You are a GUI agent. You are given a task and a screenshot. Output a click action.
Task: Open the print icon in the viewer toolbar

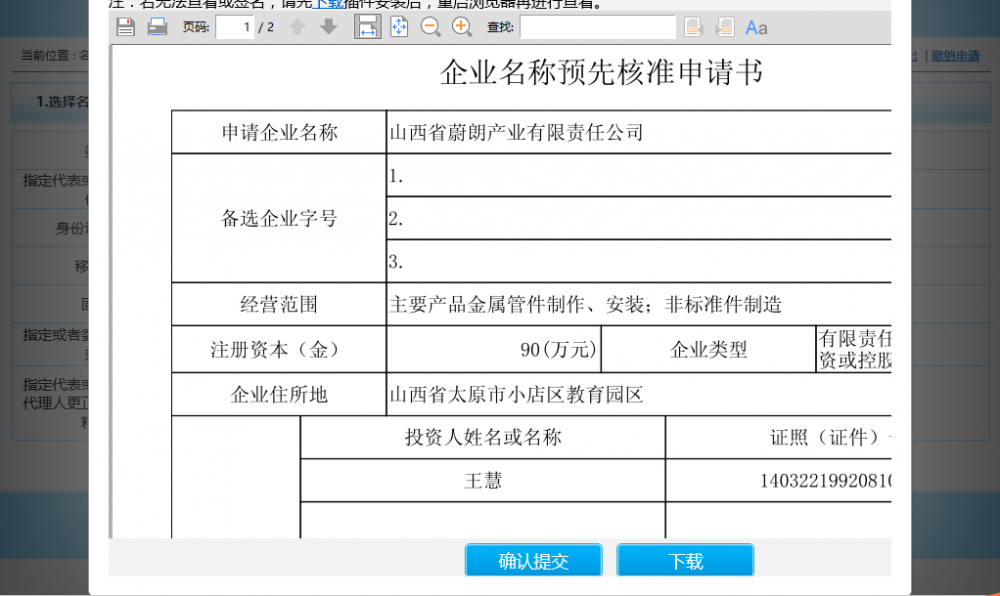pyautogui.click(x=155, y=27)
